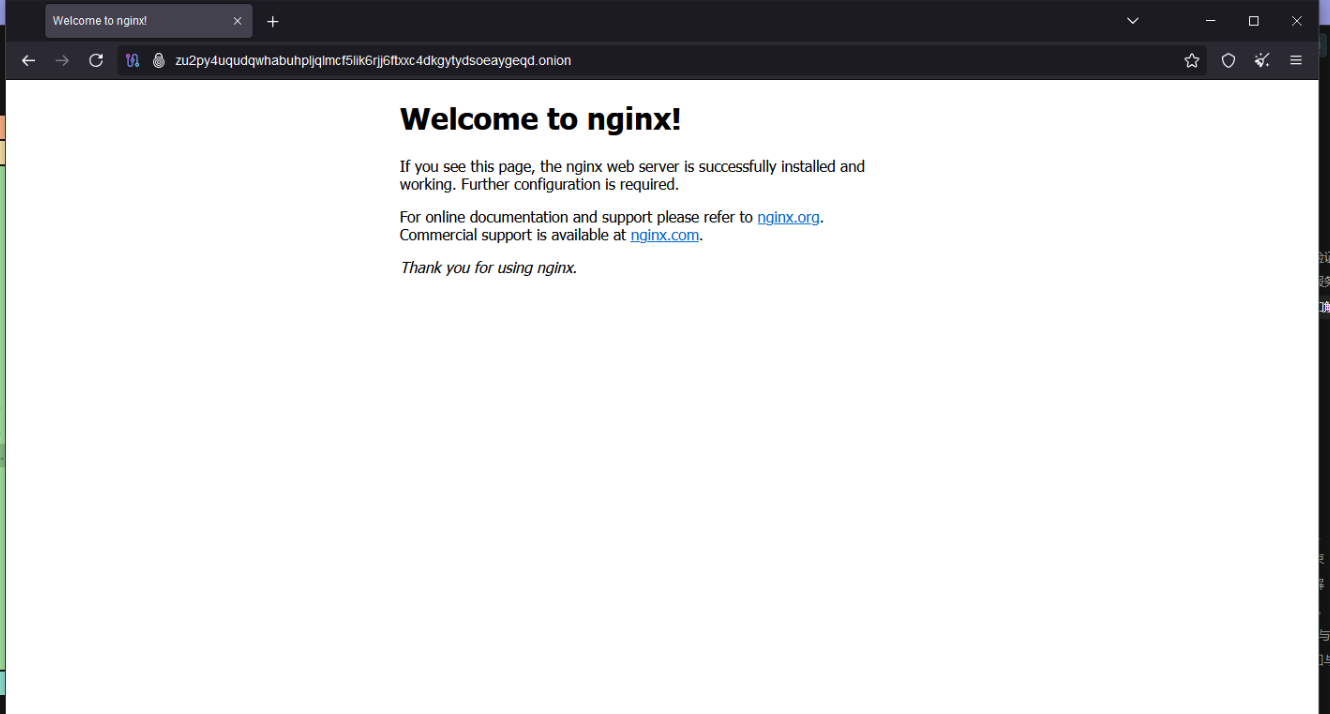Click text 'working. Further configuration is required.'
This screenshot has width=1330, height=714.
click(539, 185)
